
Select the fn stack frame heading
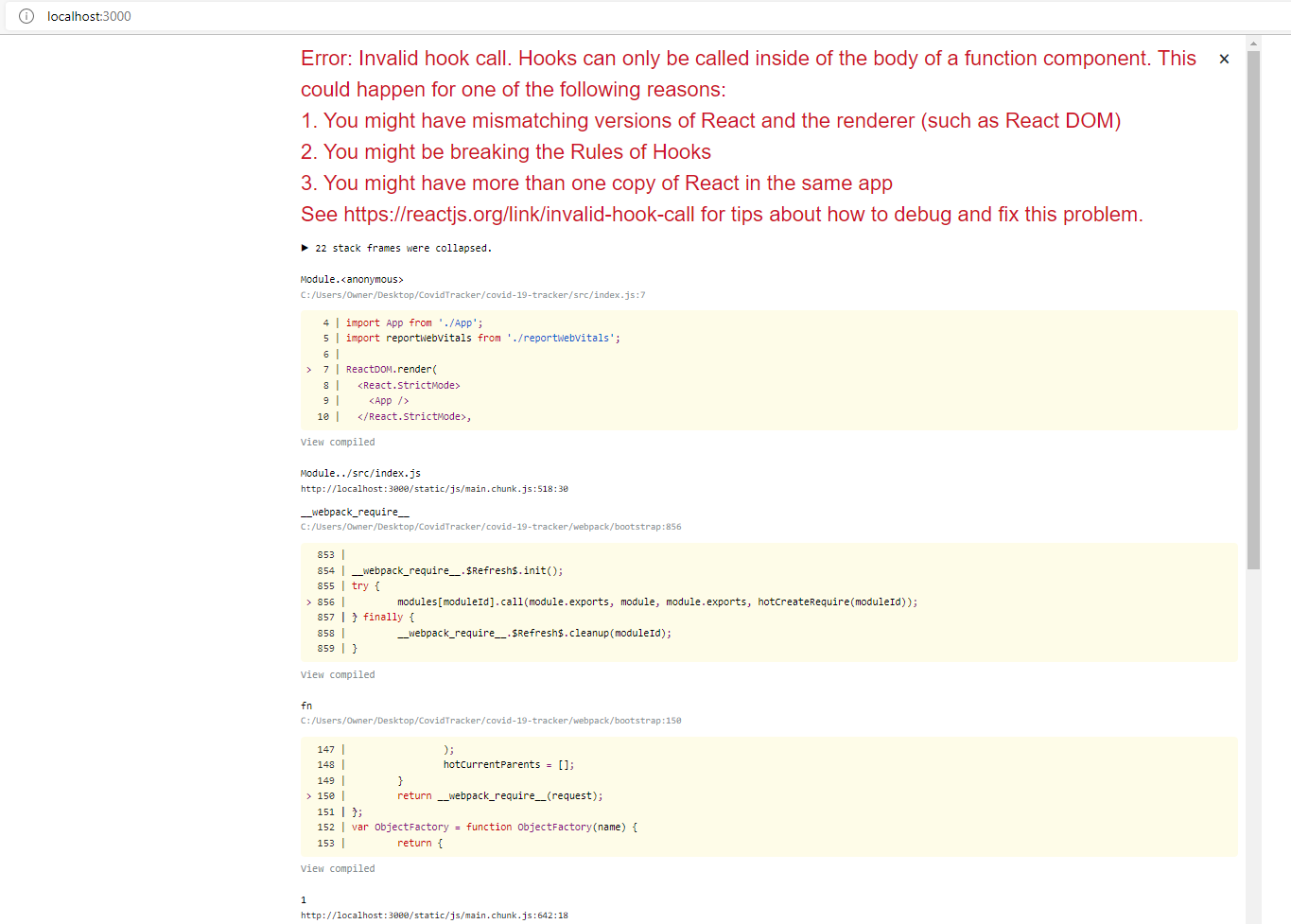pos(305,705)
